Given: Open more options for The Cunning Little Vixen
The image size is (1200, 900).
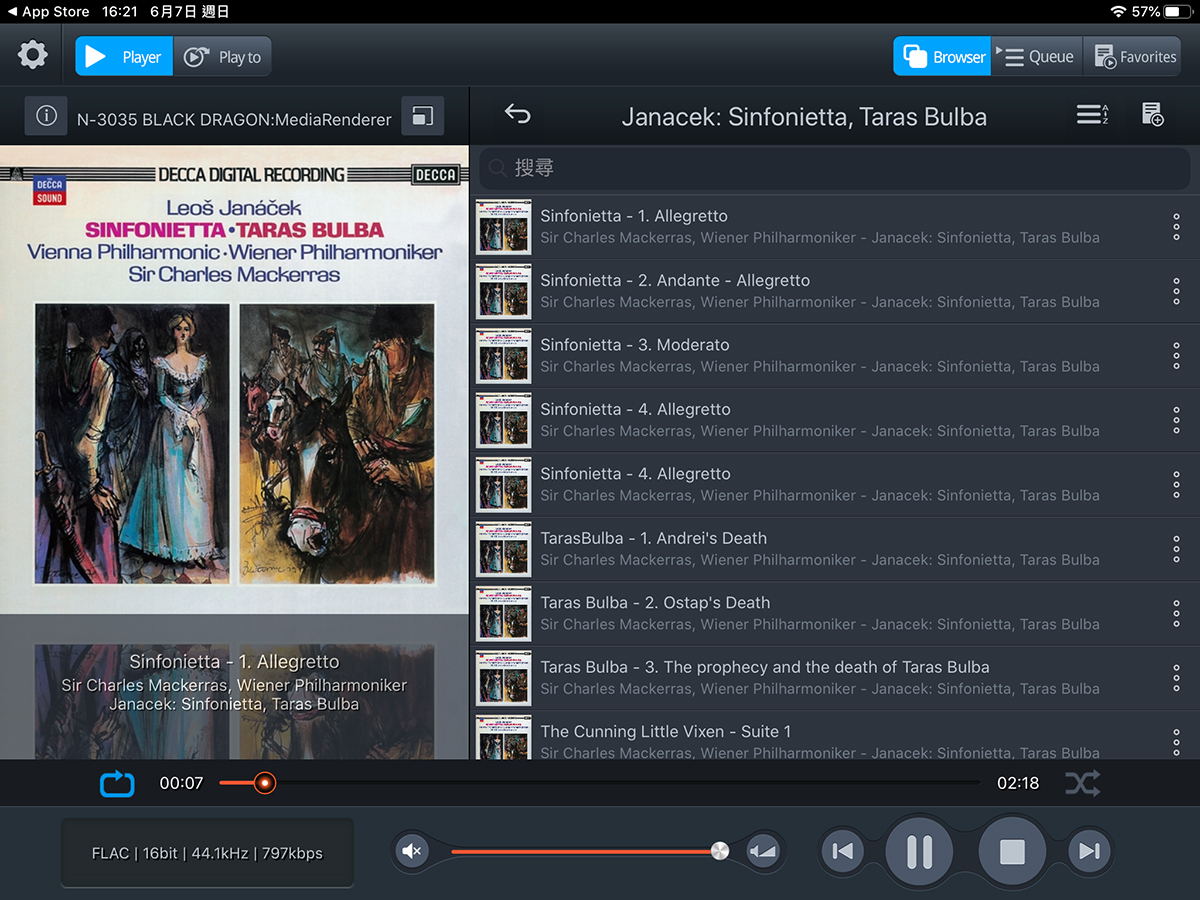Looking at the screenshot, I should [x=1176, y=740].
